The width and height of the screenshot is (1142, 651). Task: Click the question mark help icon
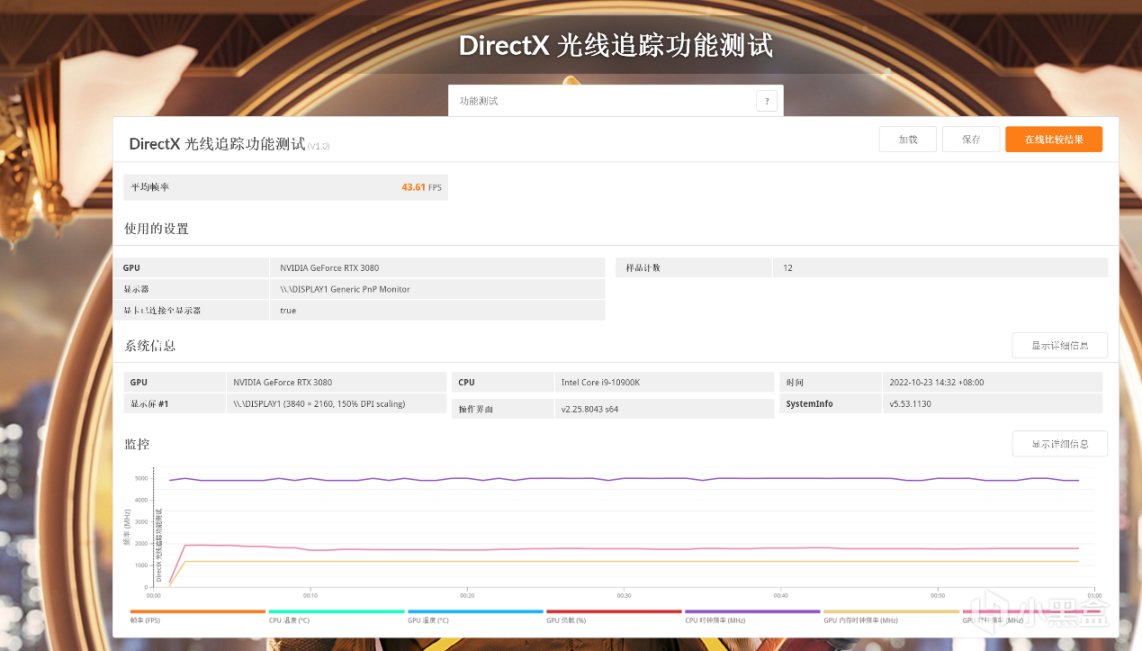tap(766, 101)
